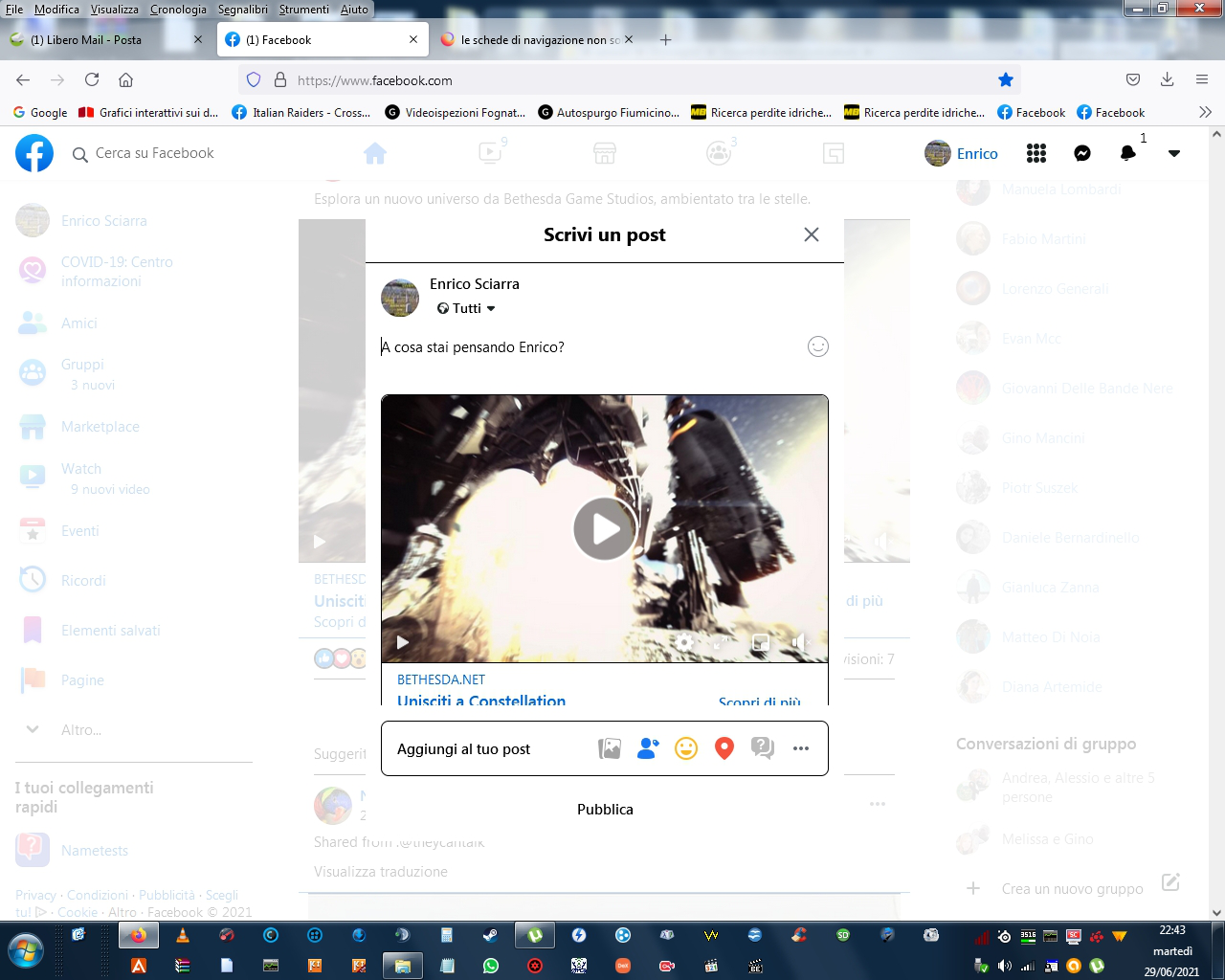
Task: Show more bookmarks chevron
Action: [1205, 112]
